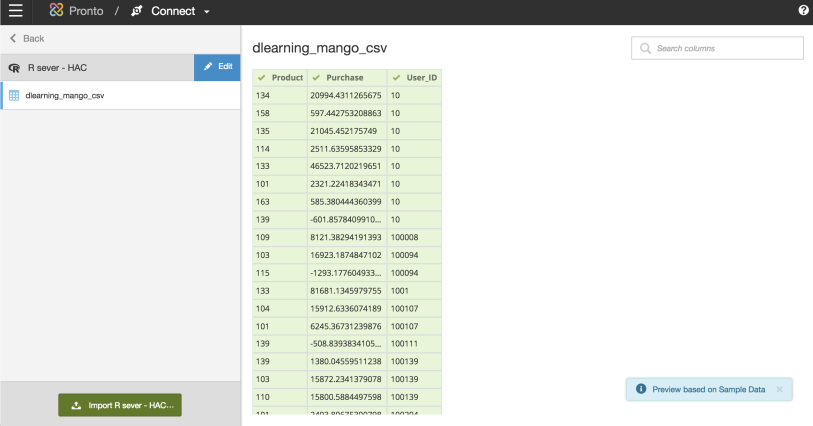The width and height of the screenshot is (813, 426).
Task: Click the info icon in preview notification
Action: pyautogui.click(x=640, y=389)
